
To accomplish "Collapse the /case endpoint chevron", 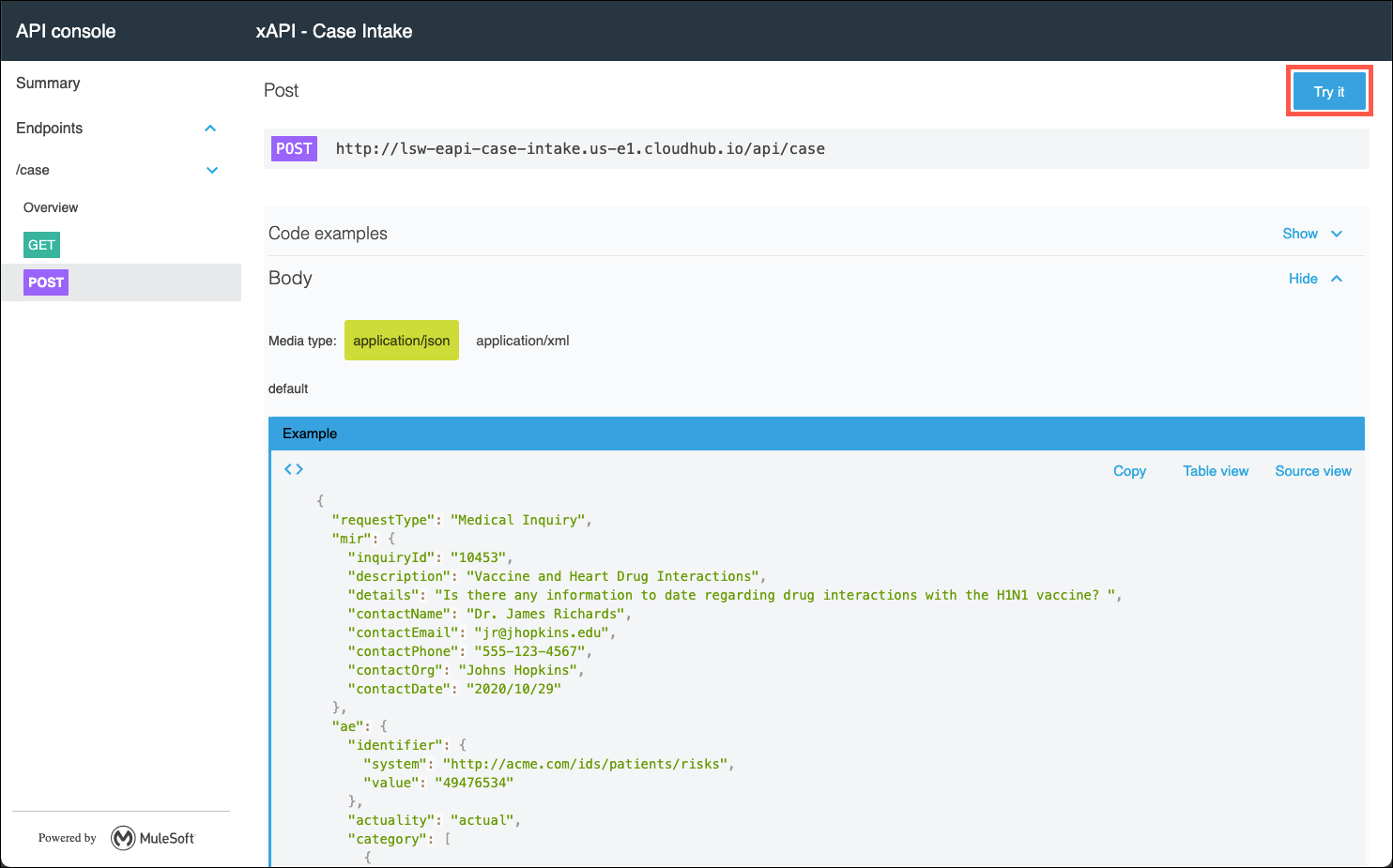I will point(212,170).
